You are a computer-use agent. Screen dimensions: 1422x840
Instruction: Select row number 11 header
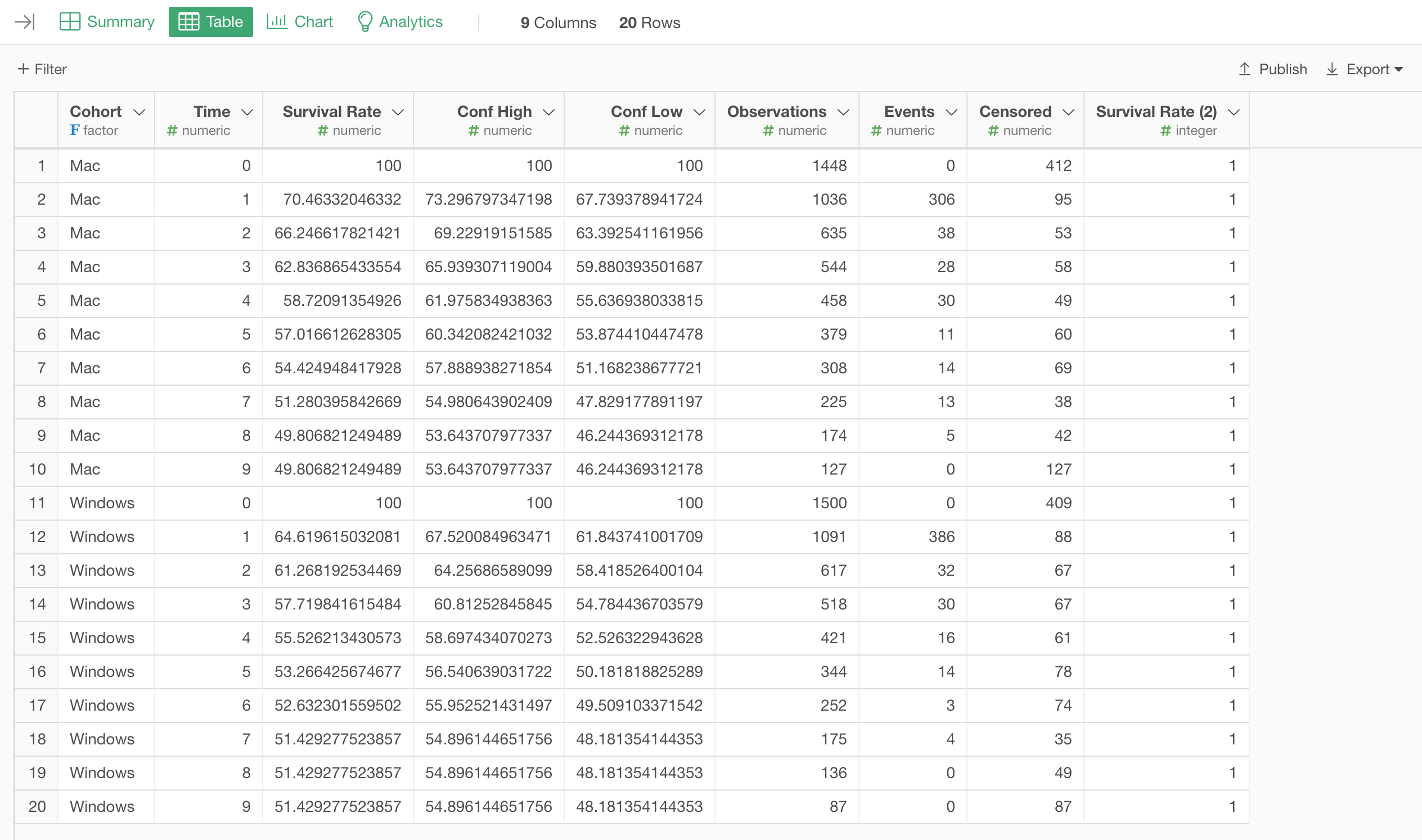[37, 503]
